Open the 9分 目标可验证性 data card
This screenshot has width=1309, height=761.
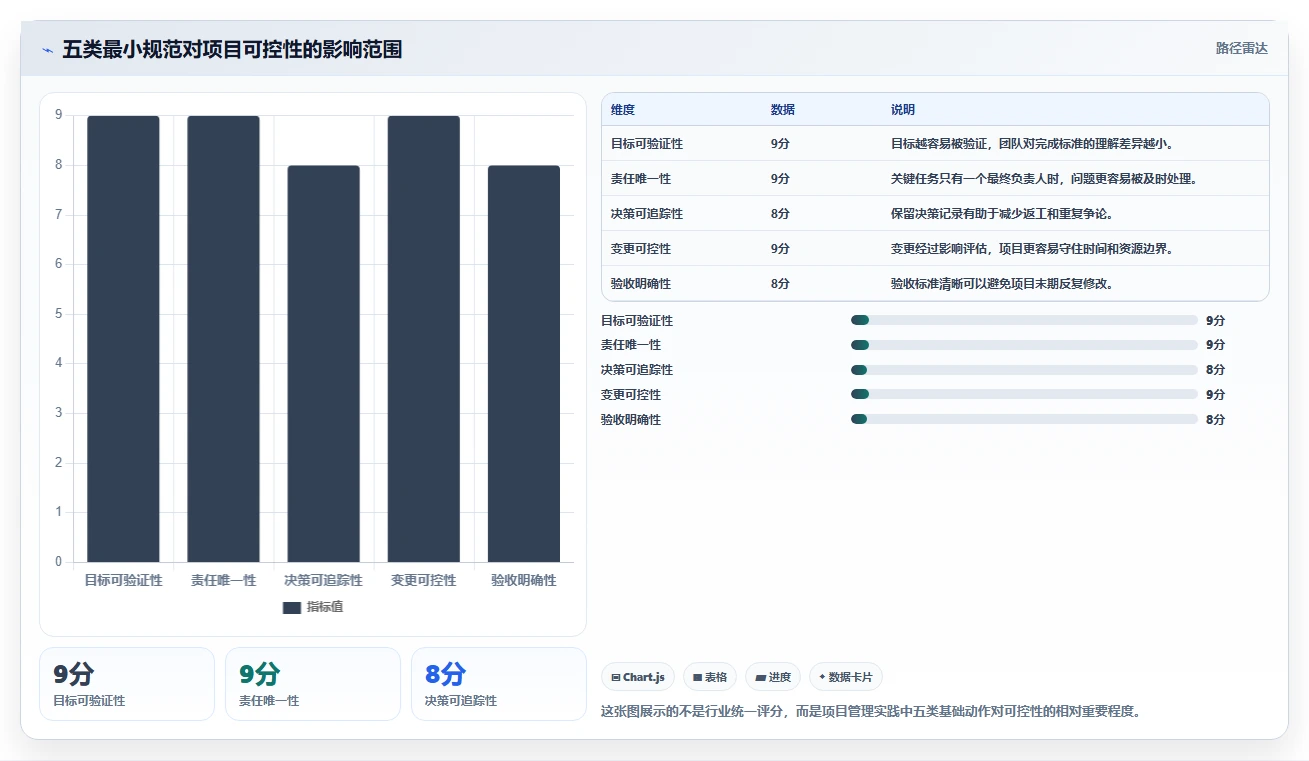click(x=127, y=684)
